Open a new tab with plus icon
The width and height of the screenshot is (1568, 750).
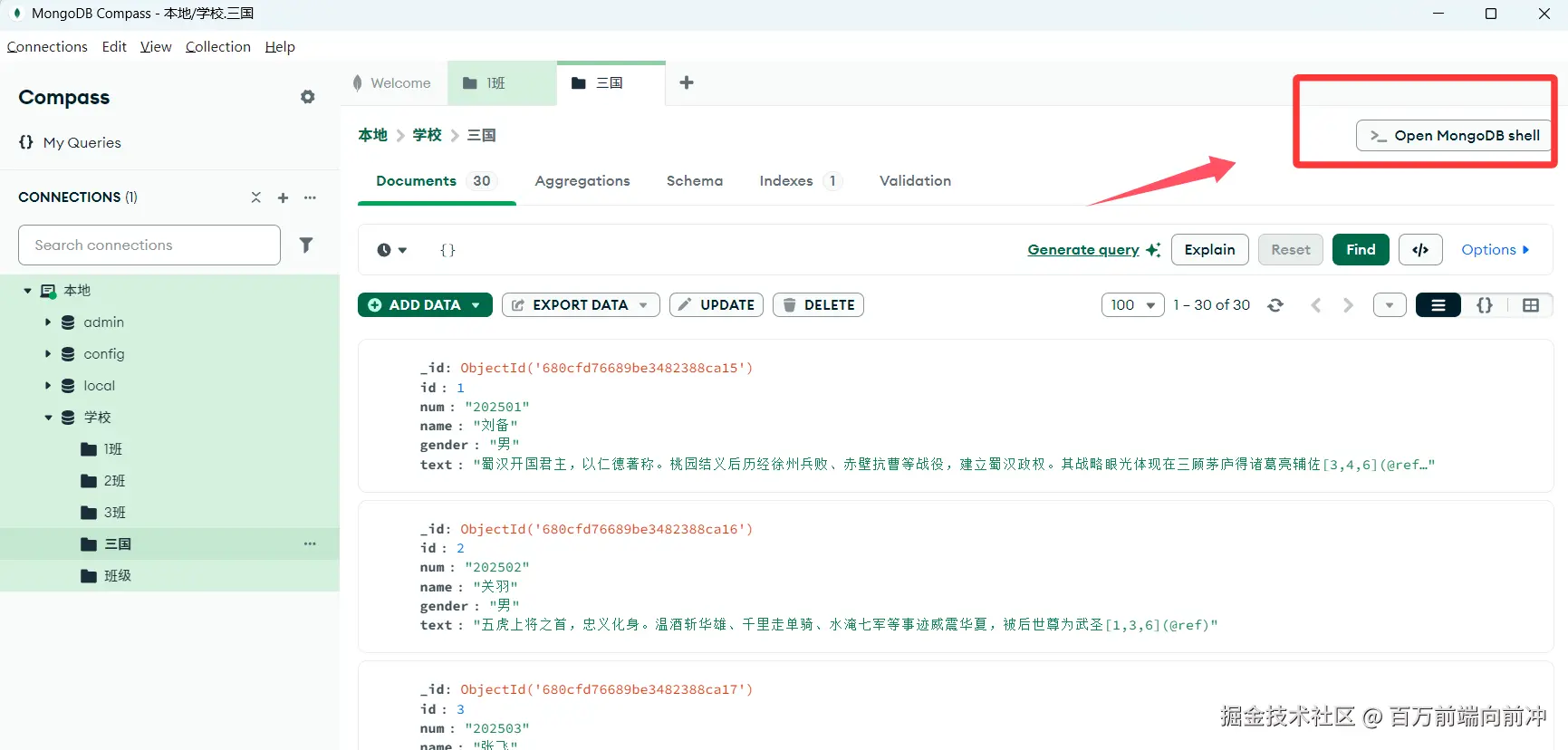[x=687, y=82]
